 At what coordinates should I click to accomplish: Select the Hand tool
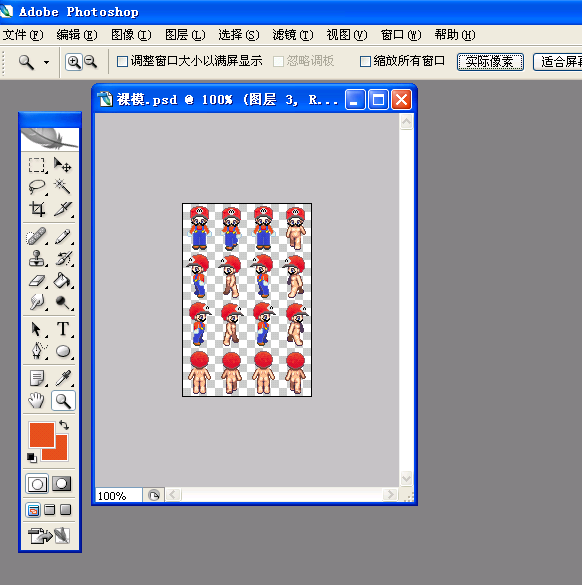[37, 401]
